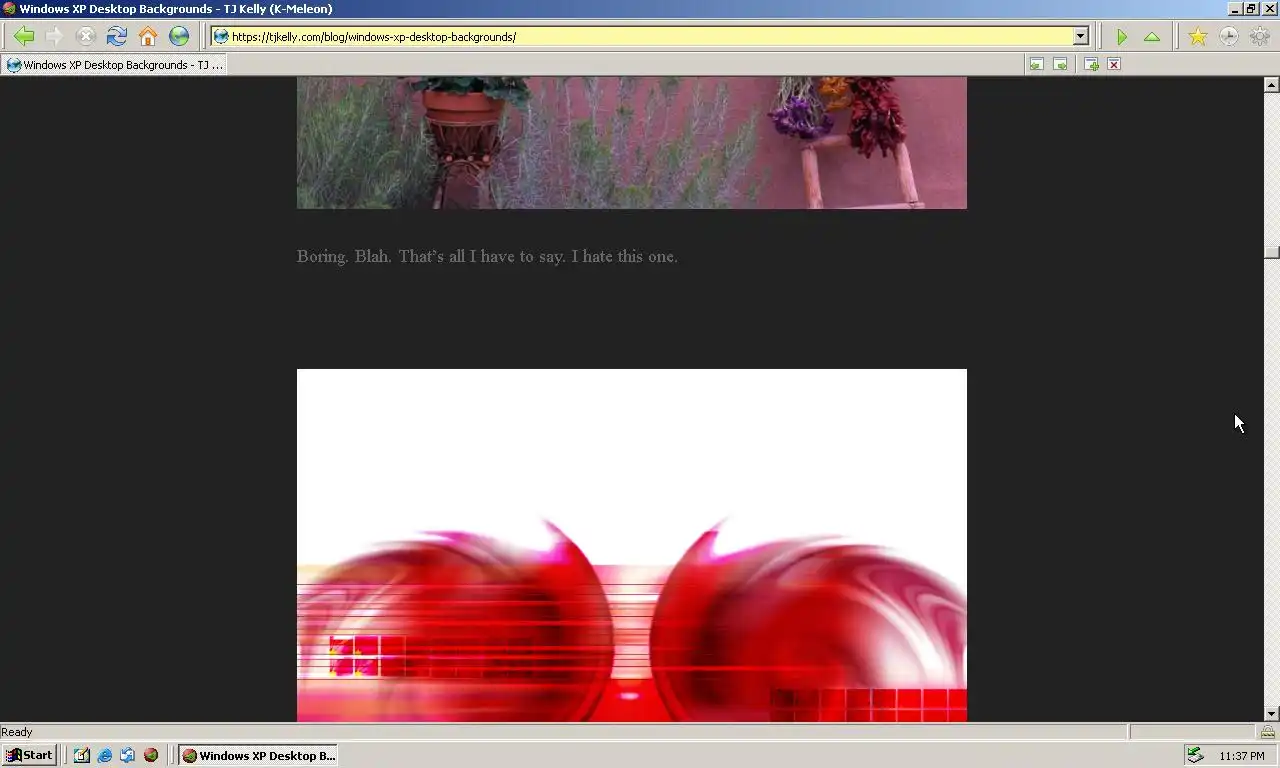The image size is (1280, 768).
Task: Open a new tab
Action: click(1091, 65)
